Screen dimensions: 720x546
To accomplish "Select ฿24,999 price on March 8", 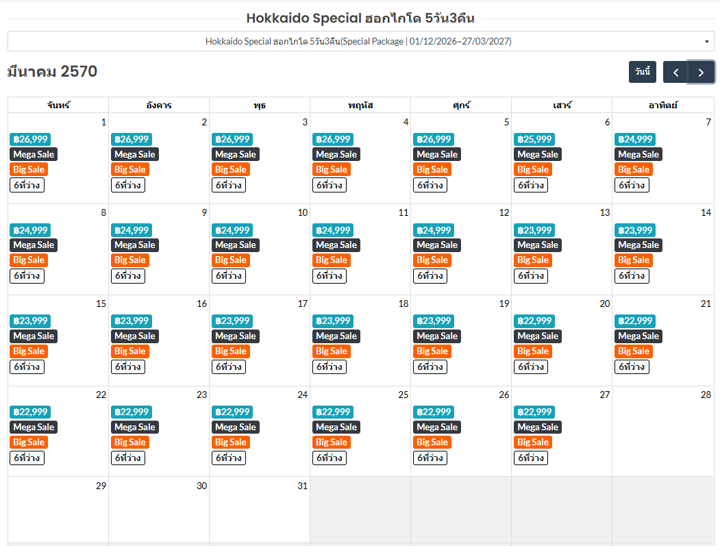I will click(x=30, y=230).
